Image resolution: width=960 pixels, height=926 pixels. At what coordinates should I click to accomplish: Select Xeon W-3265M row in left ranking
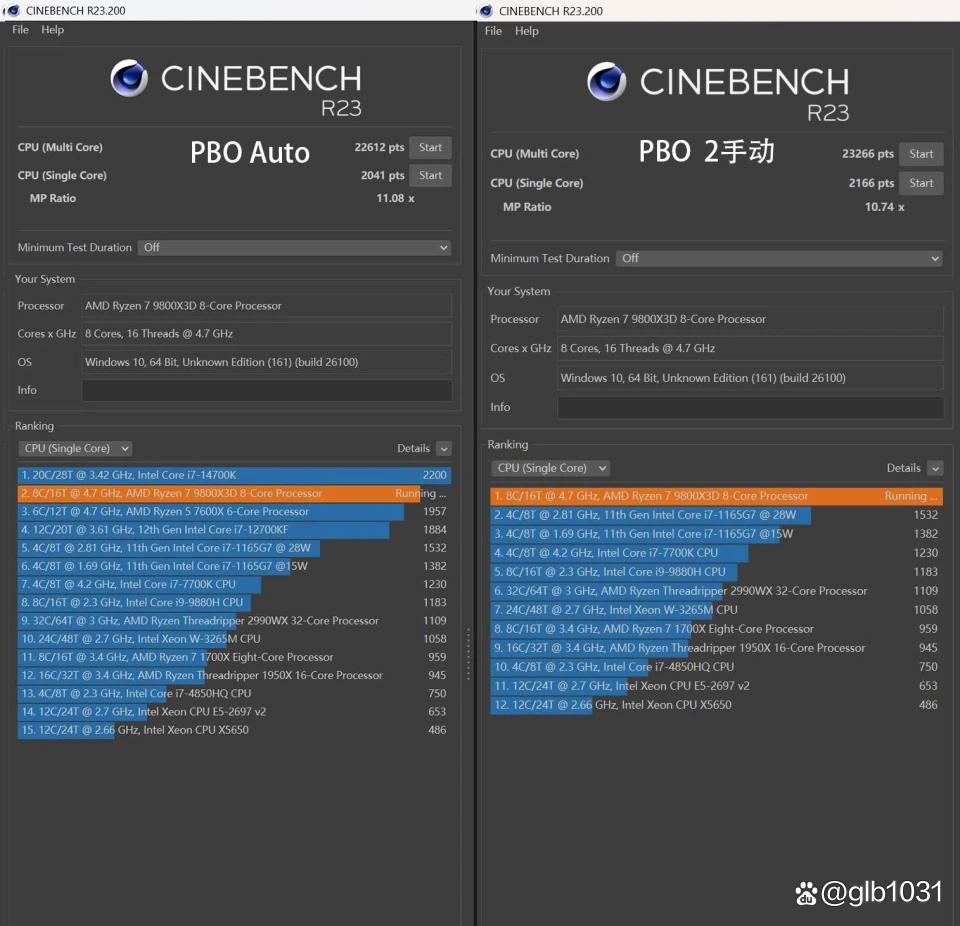(x=235, y=639)
